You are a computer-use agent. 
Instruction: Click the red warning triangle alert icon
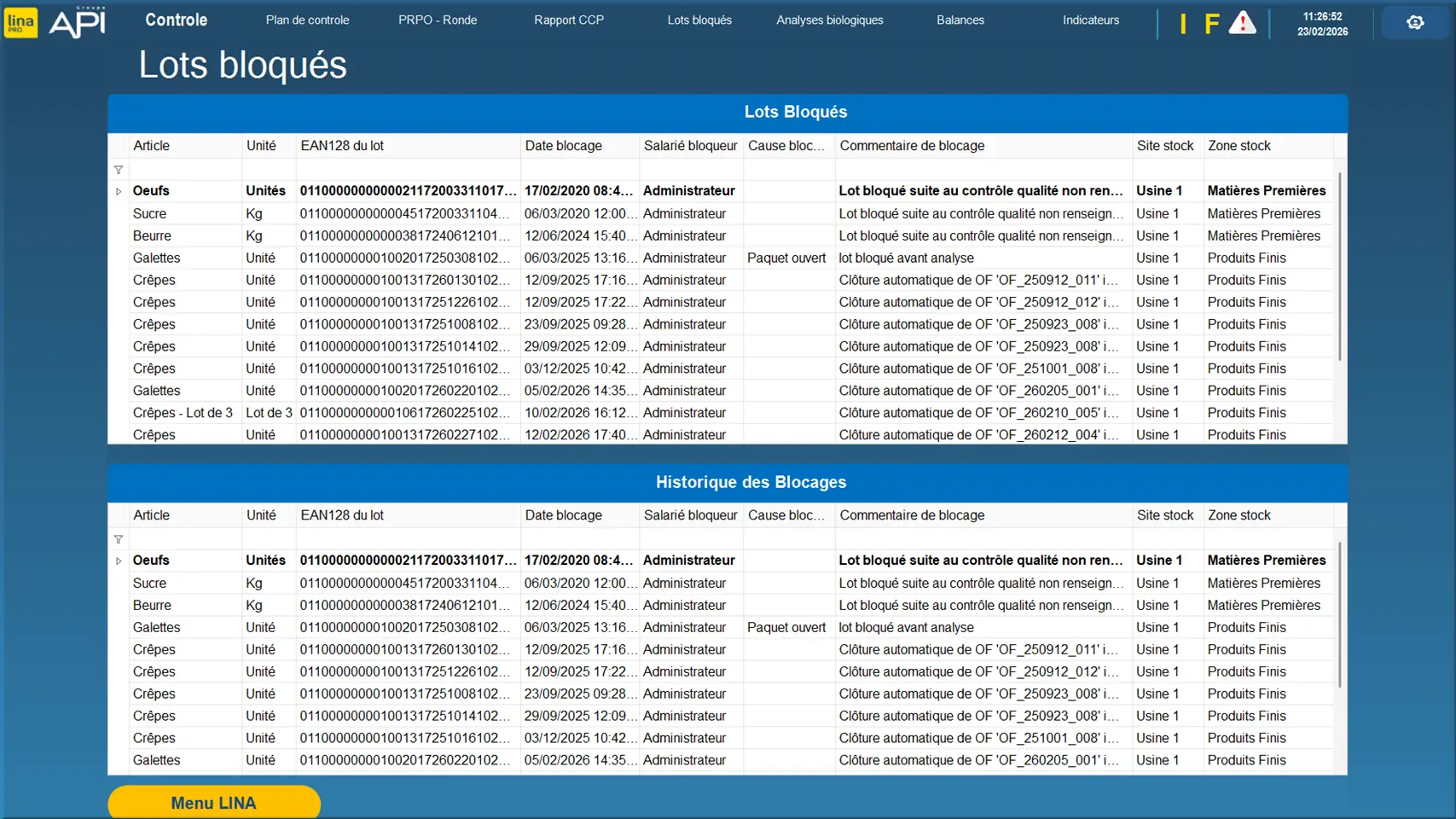(x=1242, y=23)
